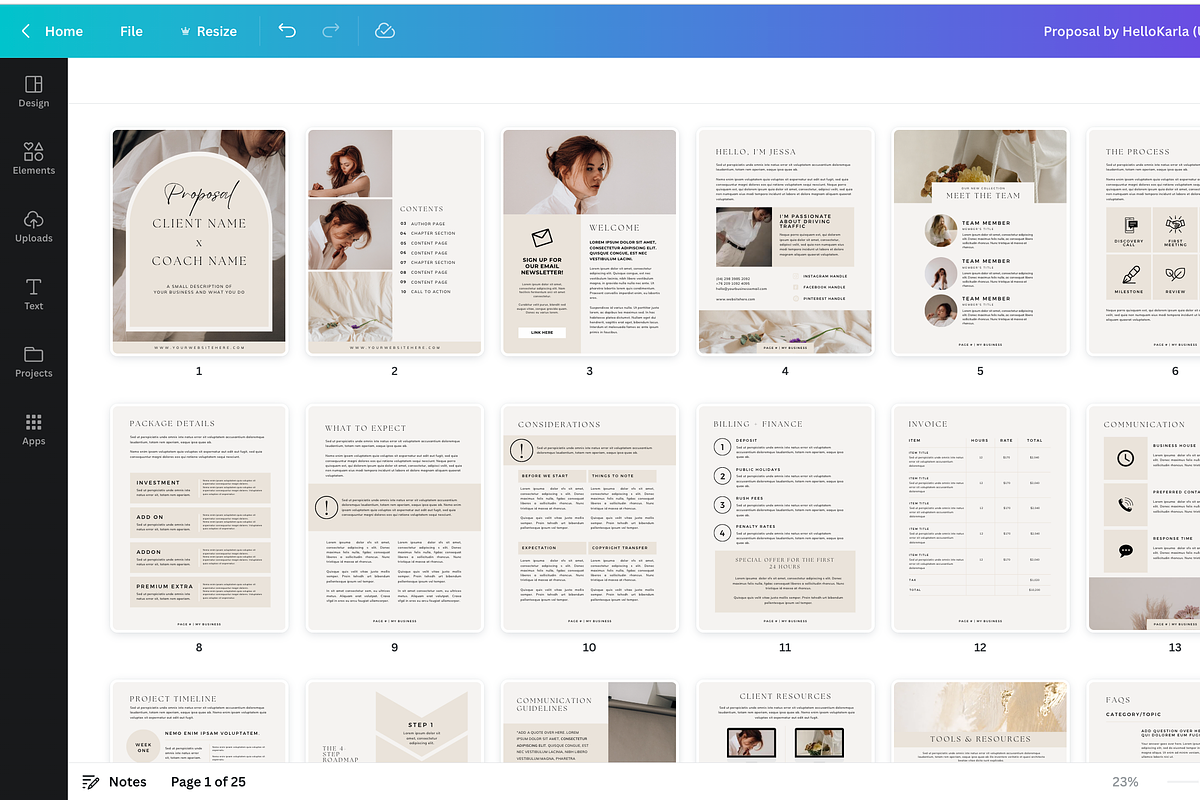Screen dimensions: 1200x800
Task: Click the Page 1 of 25 indicator
Action: pos(207,781)
